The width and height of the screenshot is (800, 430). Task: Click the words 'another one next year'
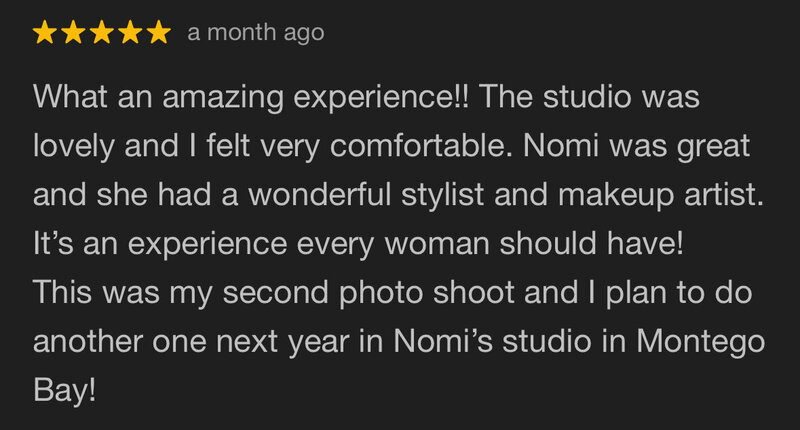coord(191,343)
